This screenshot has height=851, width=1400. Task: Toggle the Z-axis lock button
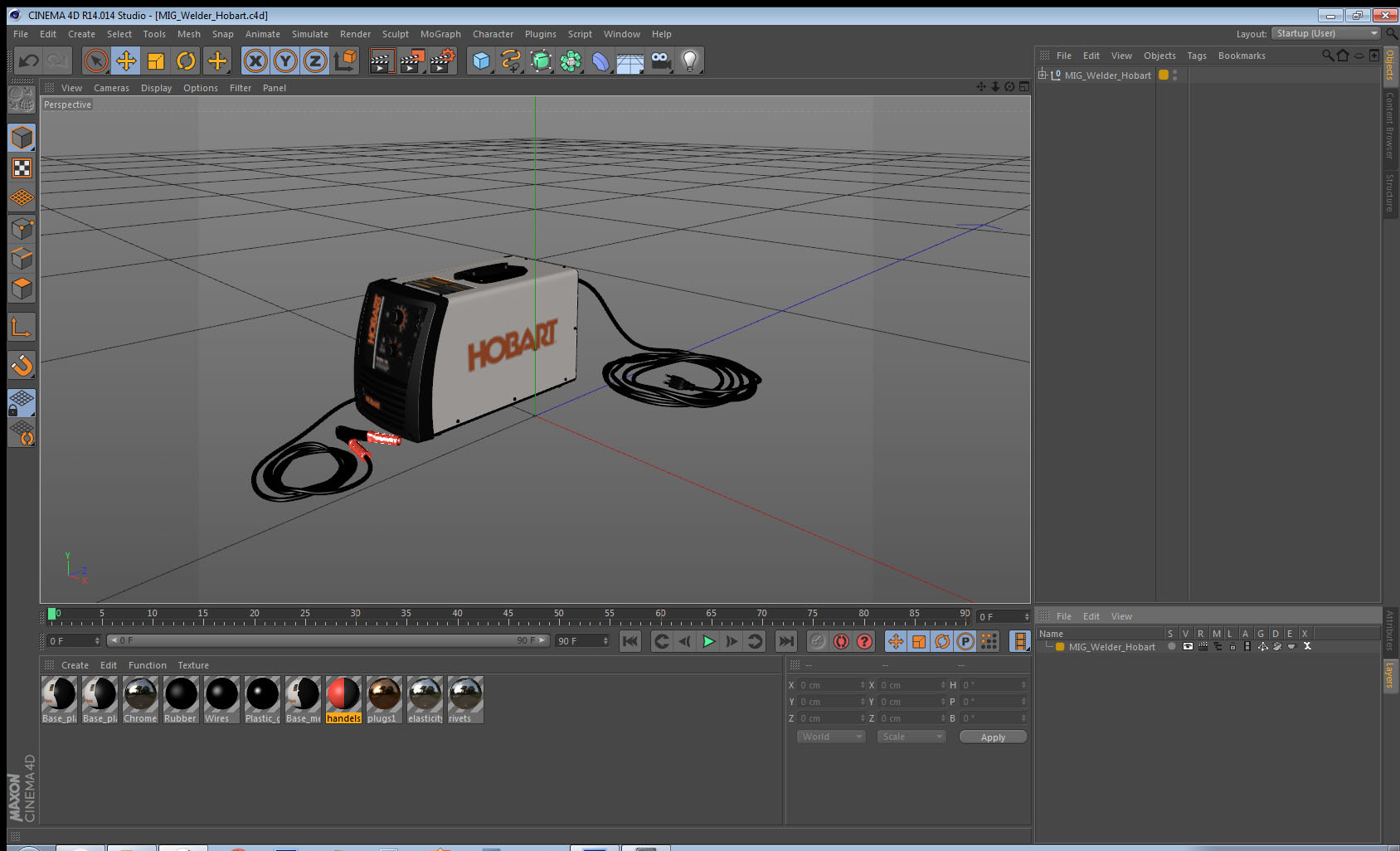(315, 61)
